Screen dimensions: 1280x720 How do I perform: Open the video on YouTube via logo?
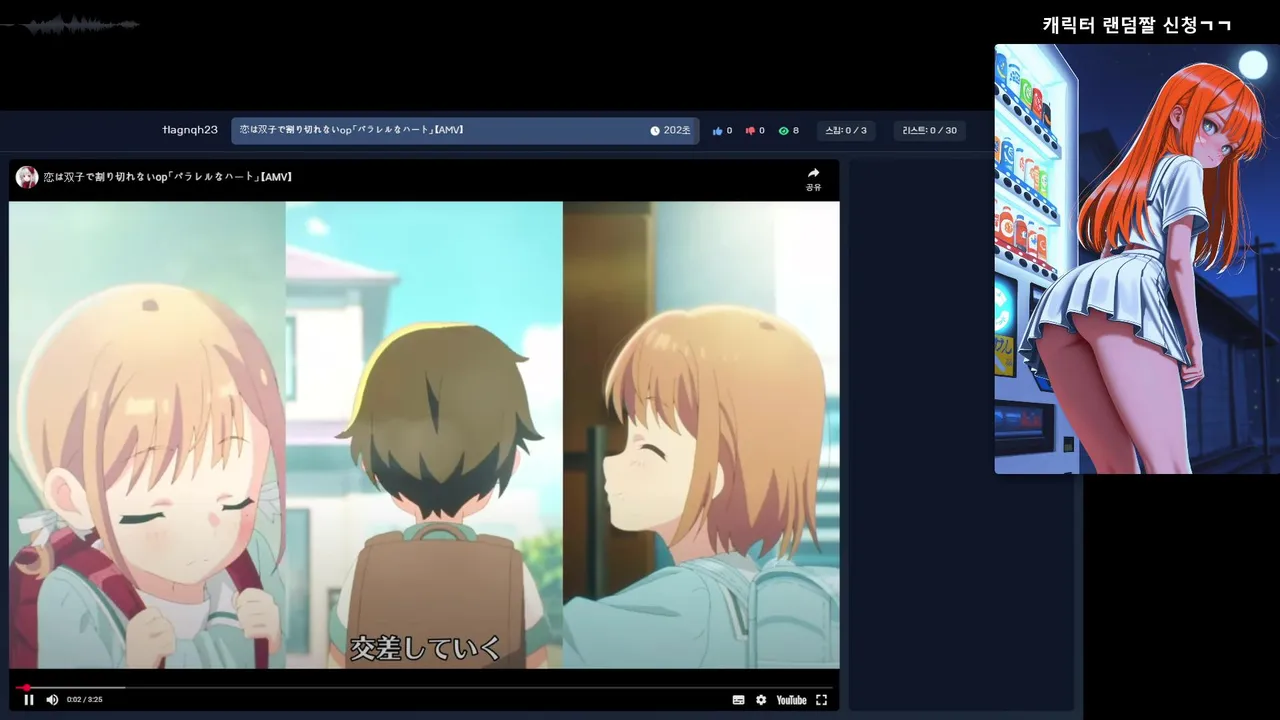pyautogui.click(x=791, y=700)
